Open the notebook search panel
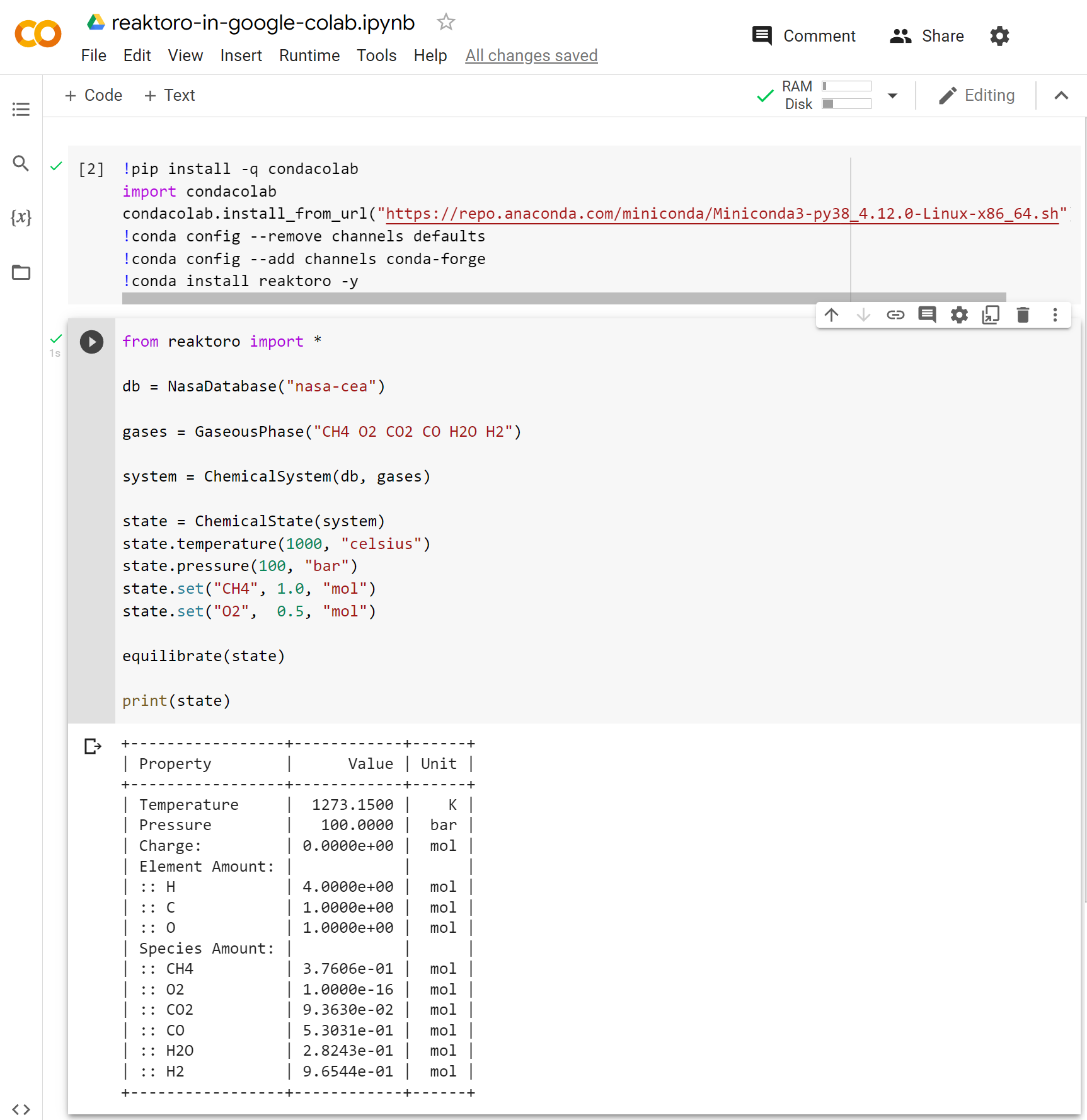Image resolution: width=1087 pixels, height=1120 pixels. point(21,163)
